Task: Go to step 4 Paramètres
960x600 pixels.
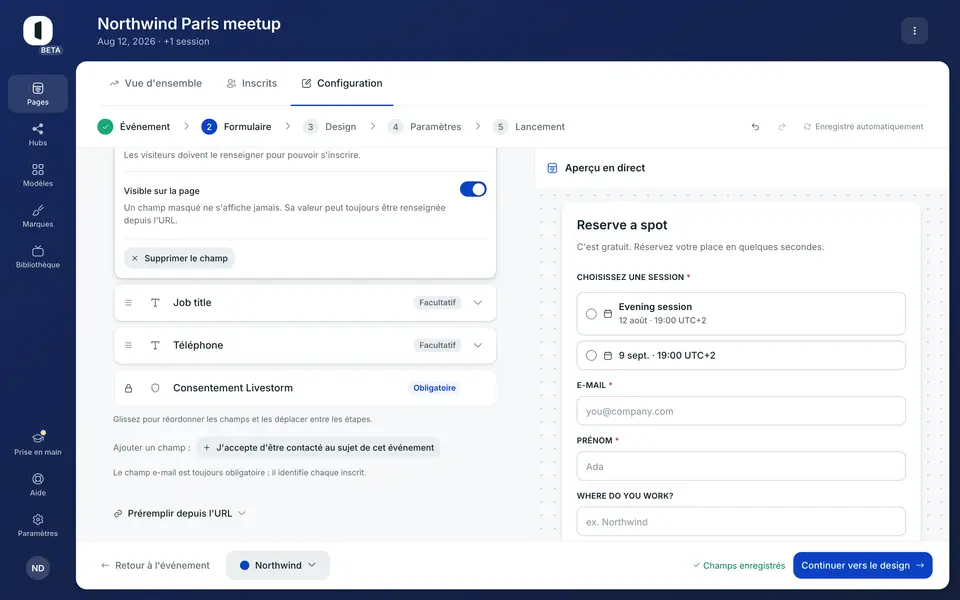Action: (425, 127)
